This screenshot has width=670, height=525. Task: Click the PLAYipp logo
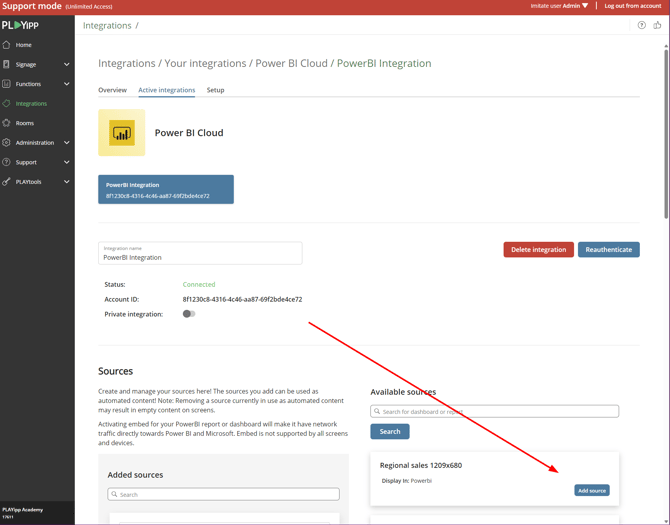20,25
